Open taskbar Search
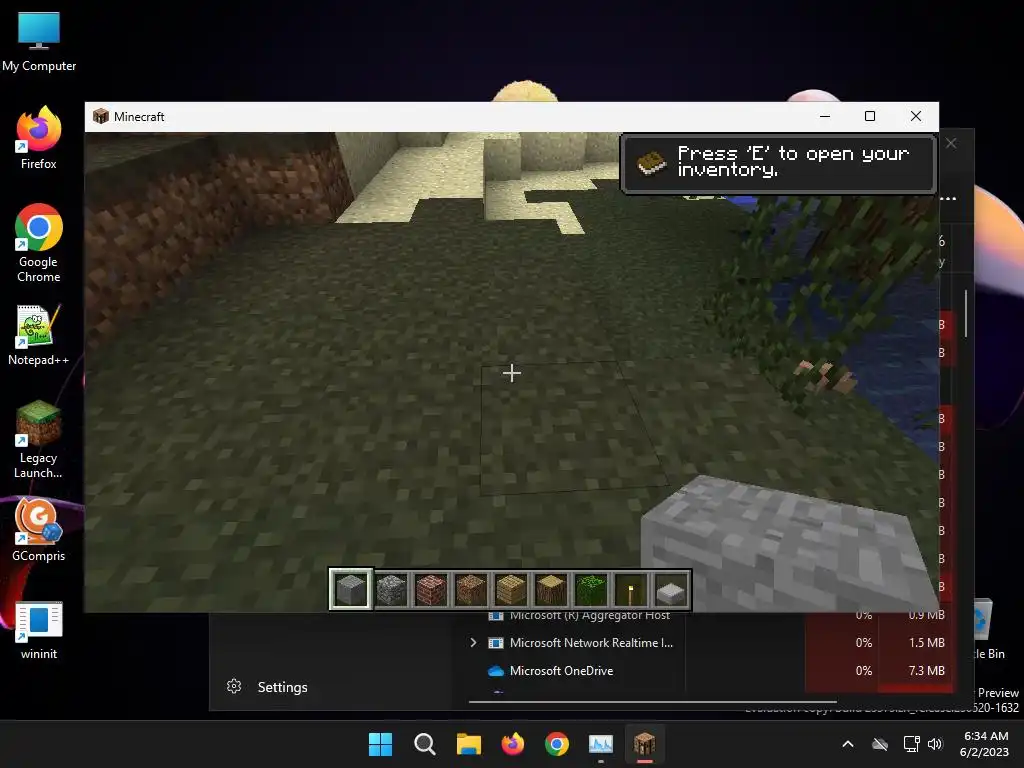 click(x=424, y=744)
